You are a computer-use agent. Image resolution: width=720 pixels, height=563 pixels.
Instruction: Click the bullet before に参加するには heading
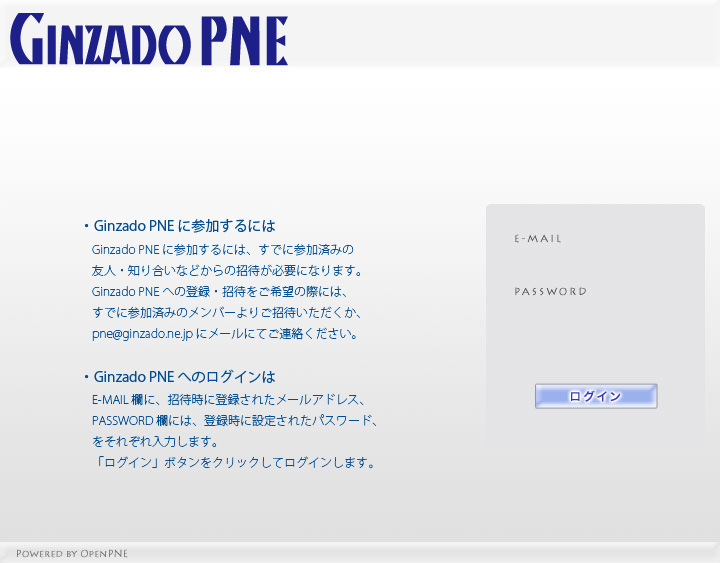pos(86,227)
